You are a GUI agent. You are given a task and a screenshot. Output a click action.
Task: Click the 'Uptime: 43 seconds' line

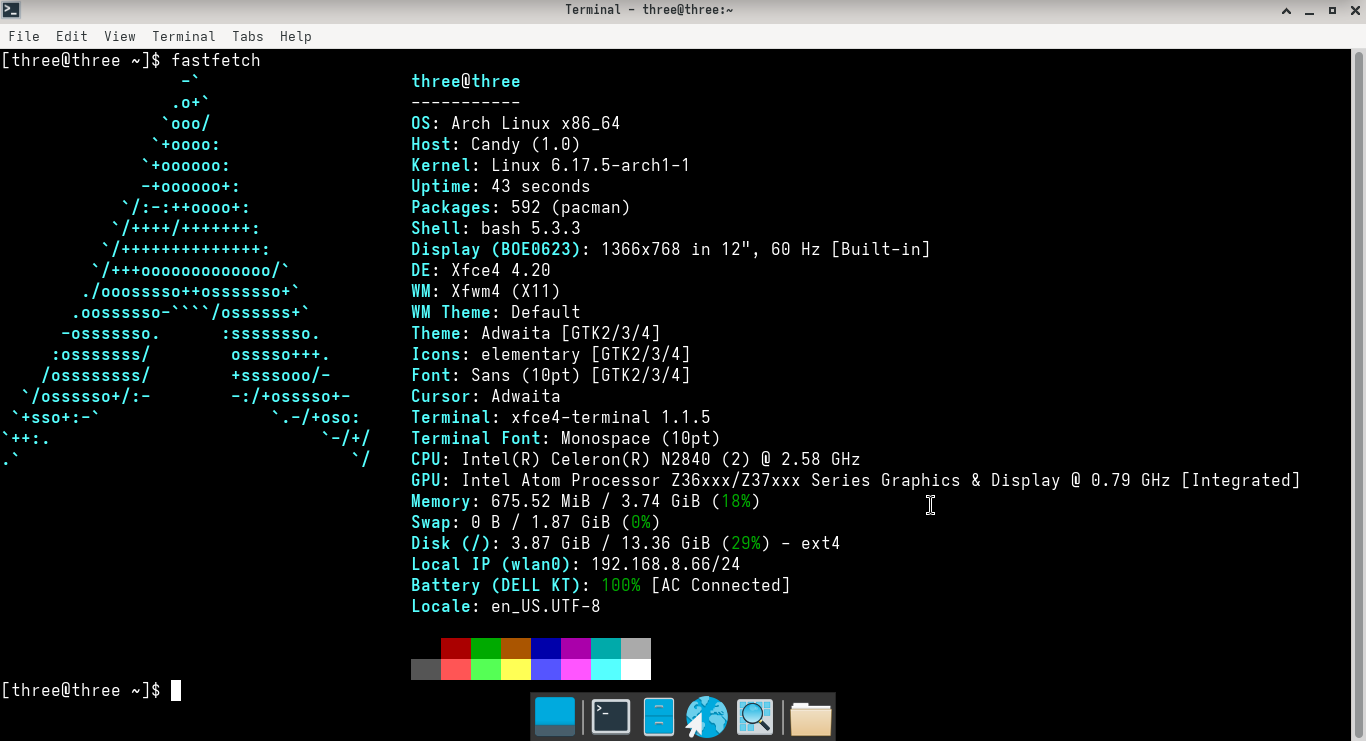pyautogui.click(x=501, y=186)
